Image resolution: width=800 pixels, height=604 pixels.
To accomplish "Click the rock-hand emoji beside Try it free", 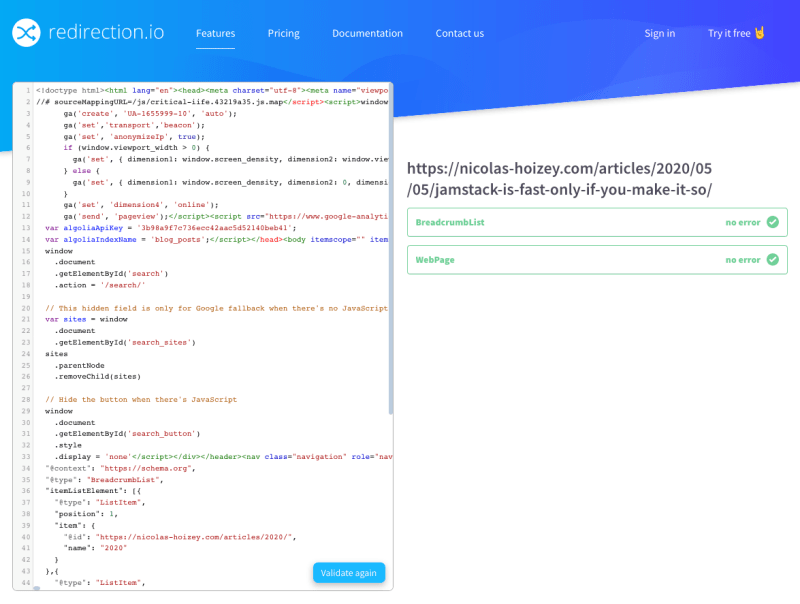I will (760, 33).
